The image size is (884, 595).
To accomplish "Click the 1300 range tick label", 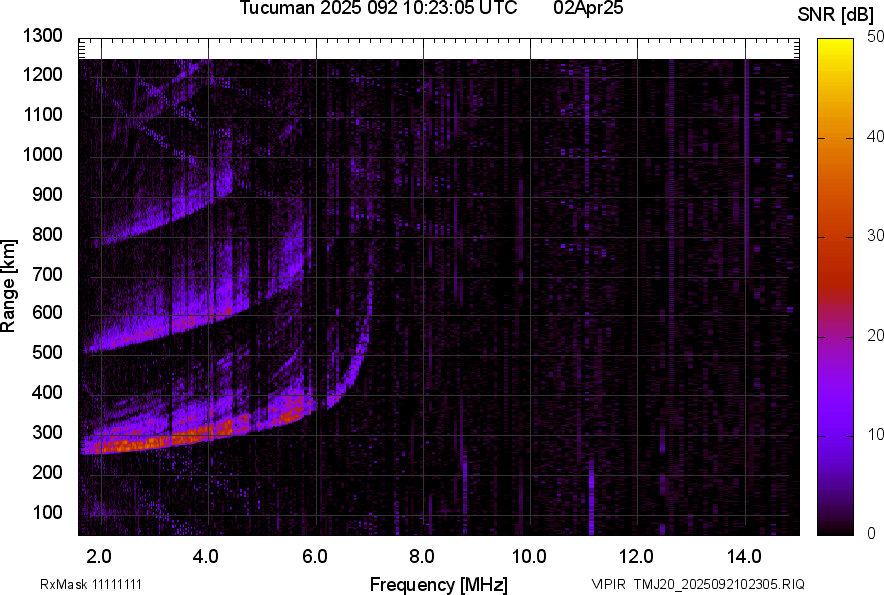I will tap(42, 36).
